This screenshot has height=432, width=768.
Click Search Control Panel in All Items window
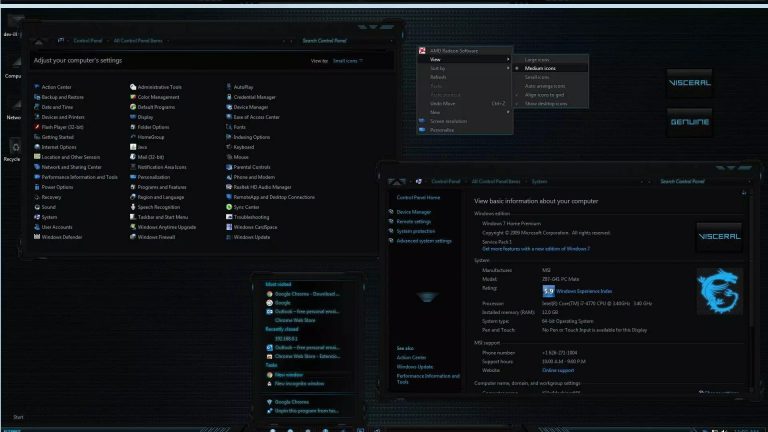(x=343, y=41)
